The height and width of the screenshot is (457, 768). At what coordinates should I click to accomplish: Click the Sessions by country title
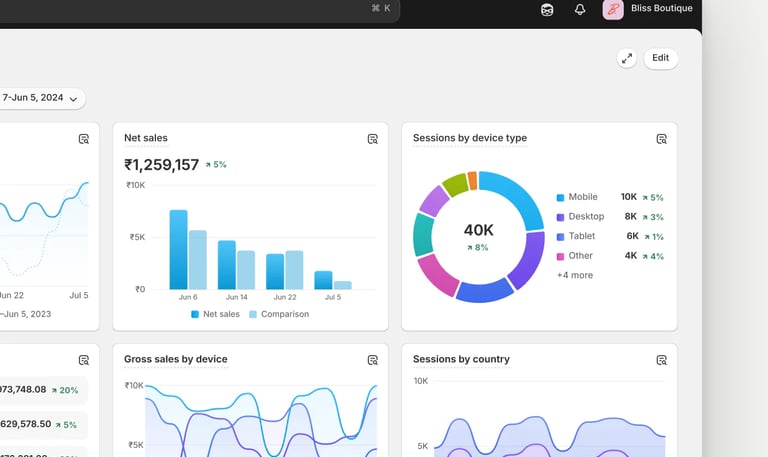click(461, 359)
